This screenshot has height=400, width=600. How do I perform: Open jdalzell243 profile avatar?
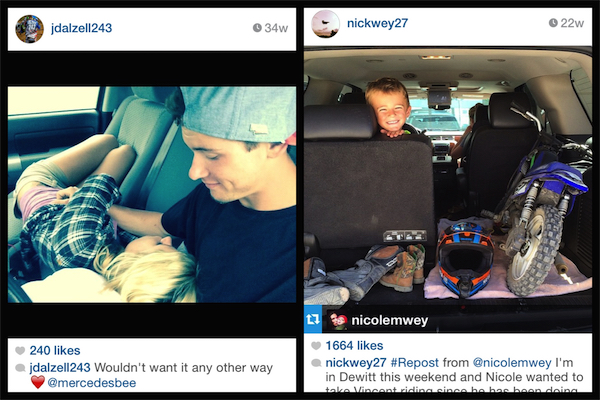click(29, 29)
